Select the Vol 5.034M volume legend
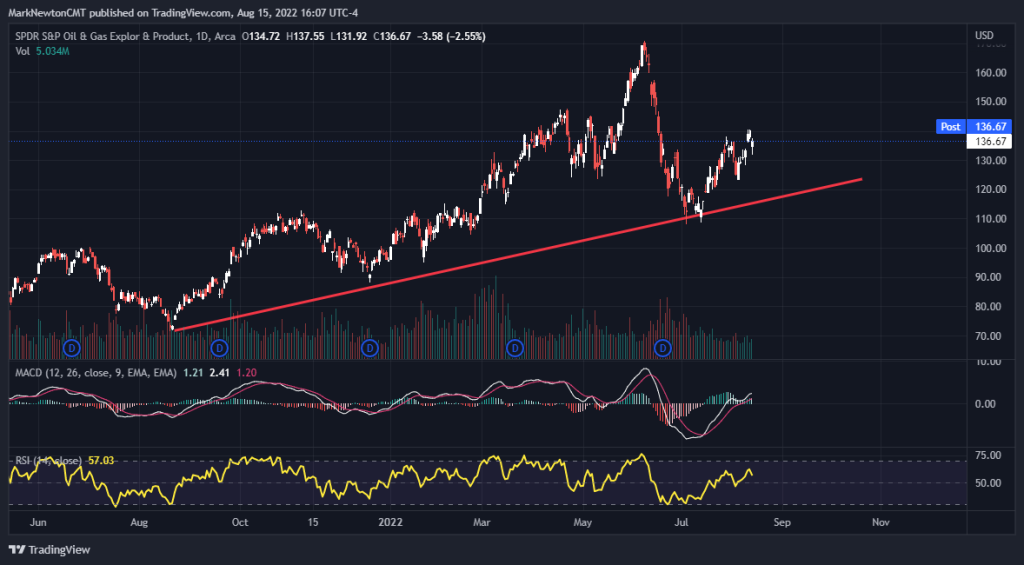Image resolution: width=1024 pixels, height=565 pixels. pyautogui.click(x=42, y=51)
